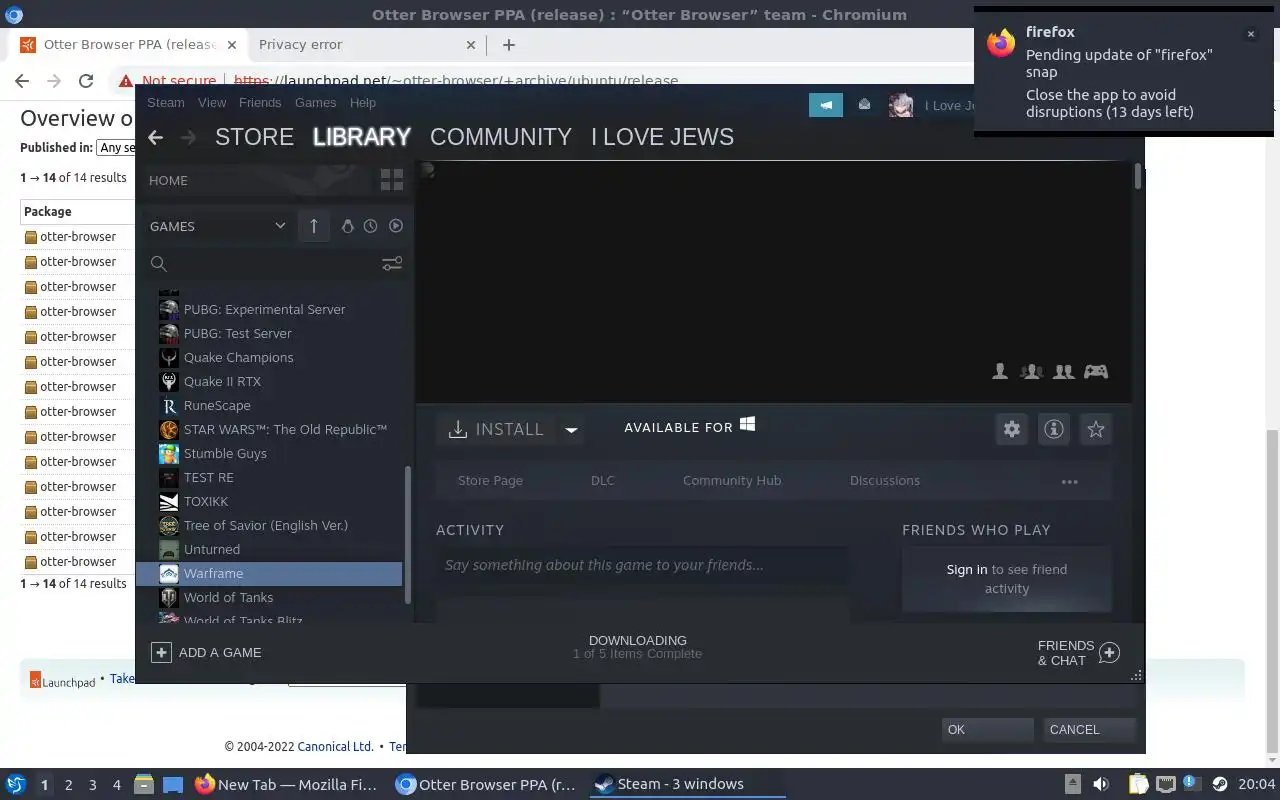The width and height of the screenshot is (1280, 800).
Task: Open advanced library filter sliders icon
Action: (x=392, y=263)
